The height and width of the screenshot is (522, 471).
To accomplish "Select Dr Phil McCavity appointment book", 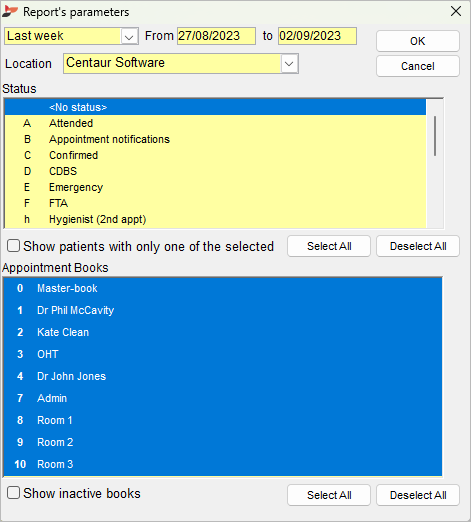I will pos(223,310).
